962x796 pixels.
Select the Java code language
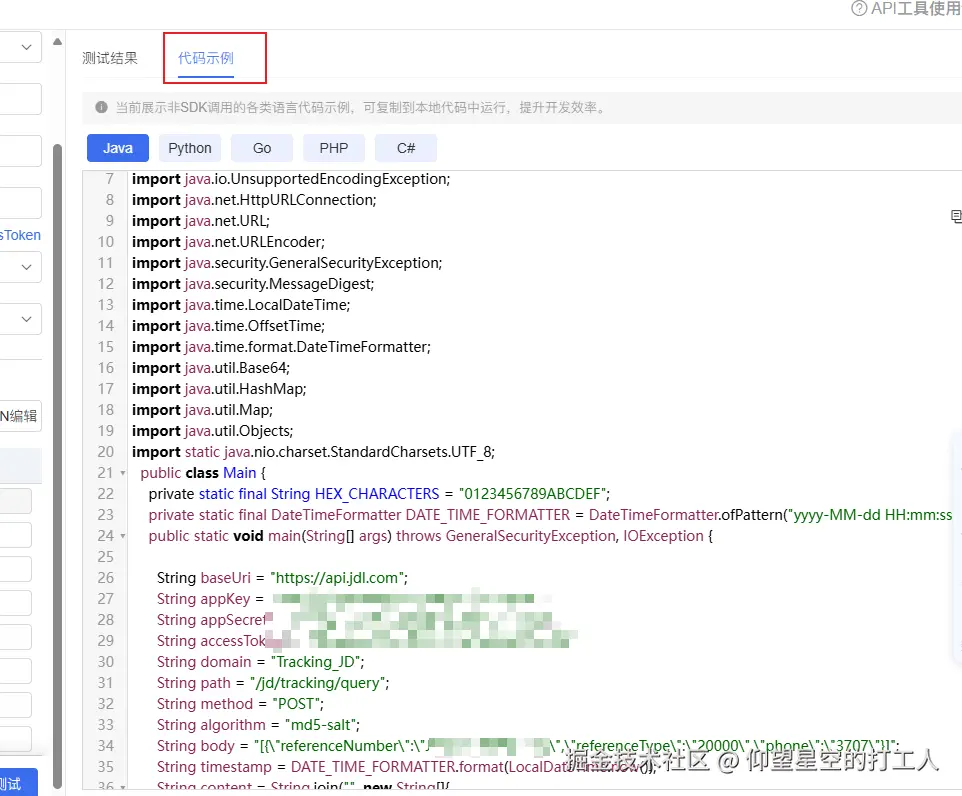point(118,148)
